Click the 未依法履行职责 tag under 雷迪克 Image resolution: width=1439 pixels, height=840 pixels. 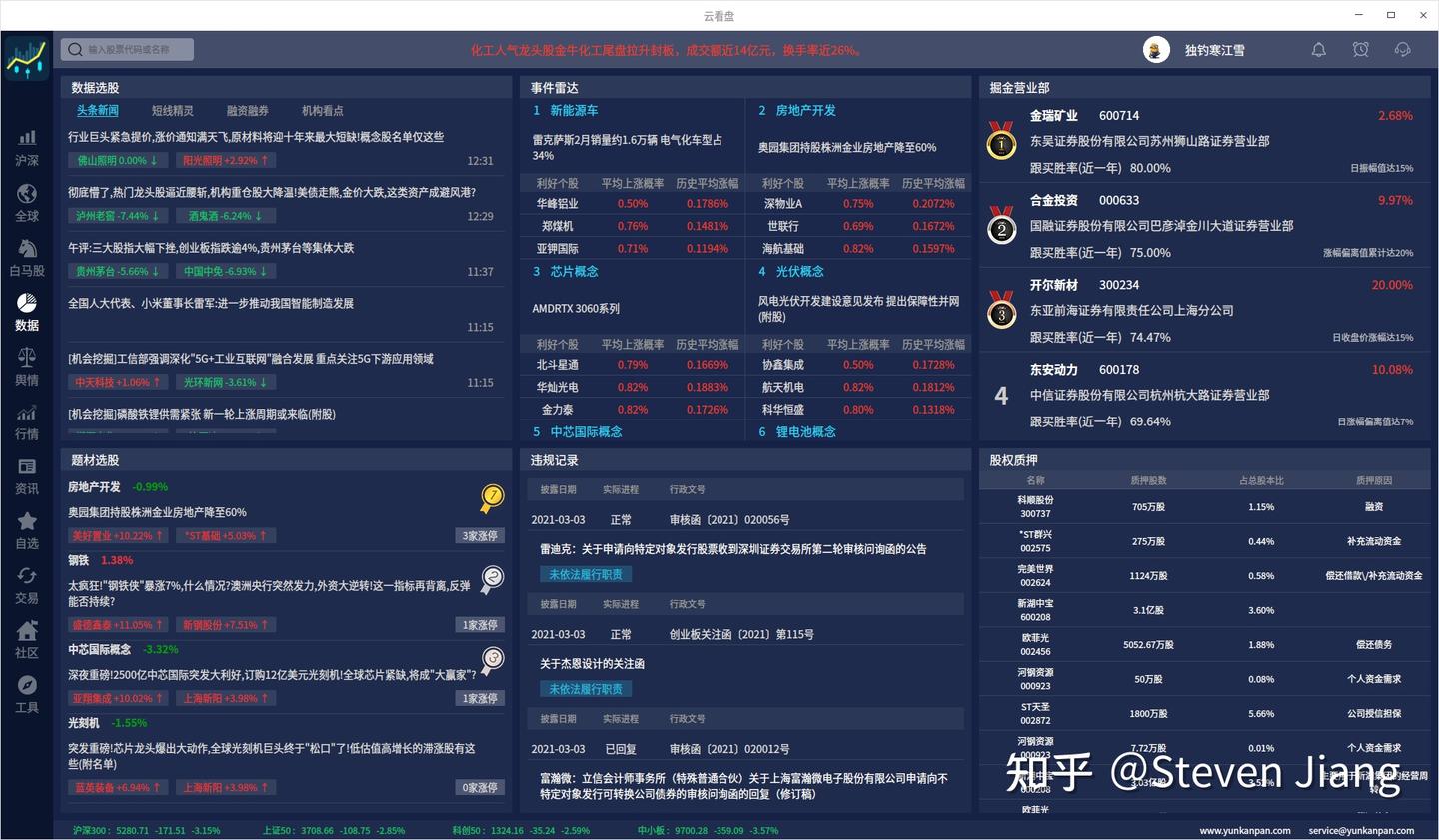(x=586, y=575)
